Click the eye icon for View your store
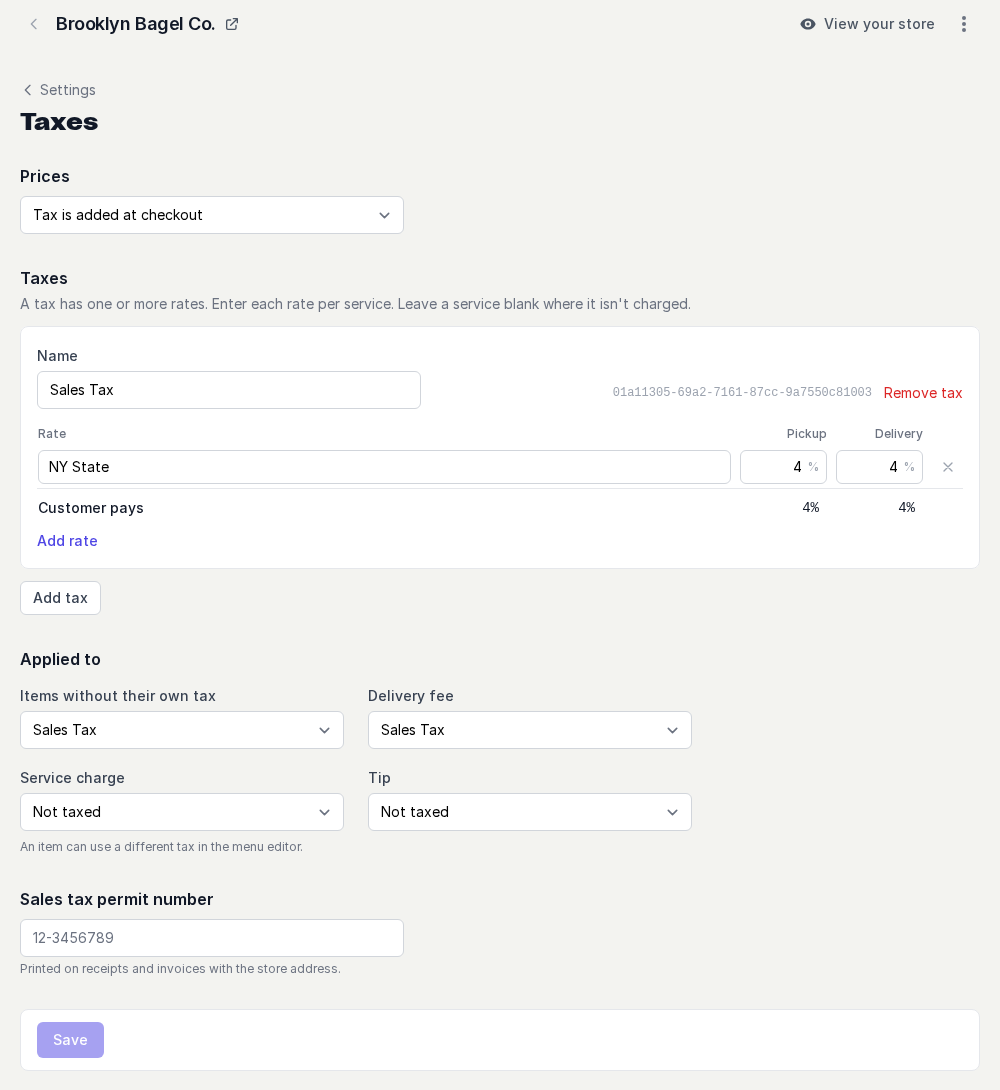 pos(808,24)
